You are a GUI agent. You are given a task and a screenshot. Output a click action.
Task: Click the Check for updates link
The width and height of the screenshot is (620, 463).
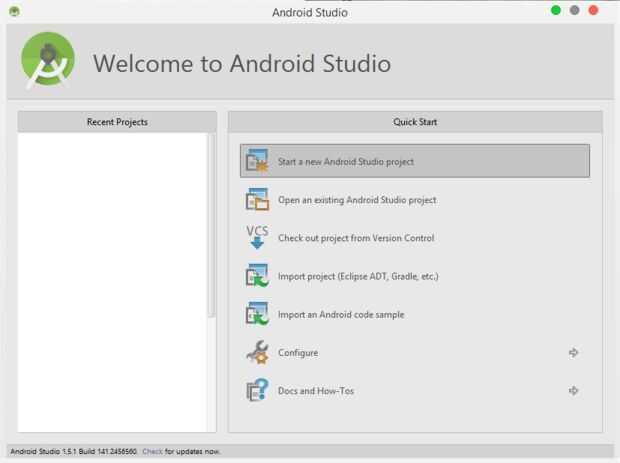[x=152, y=451]
